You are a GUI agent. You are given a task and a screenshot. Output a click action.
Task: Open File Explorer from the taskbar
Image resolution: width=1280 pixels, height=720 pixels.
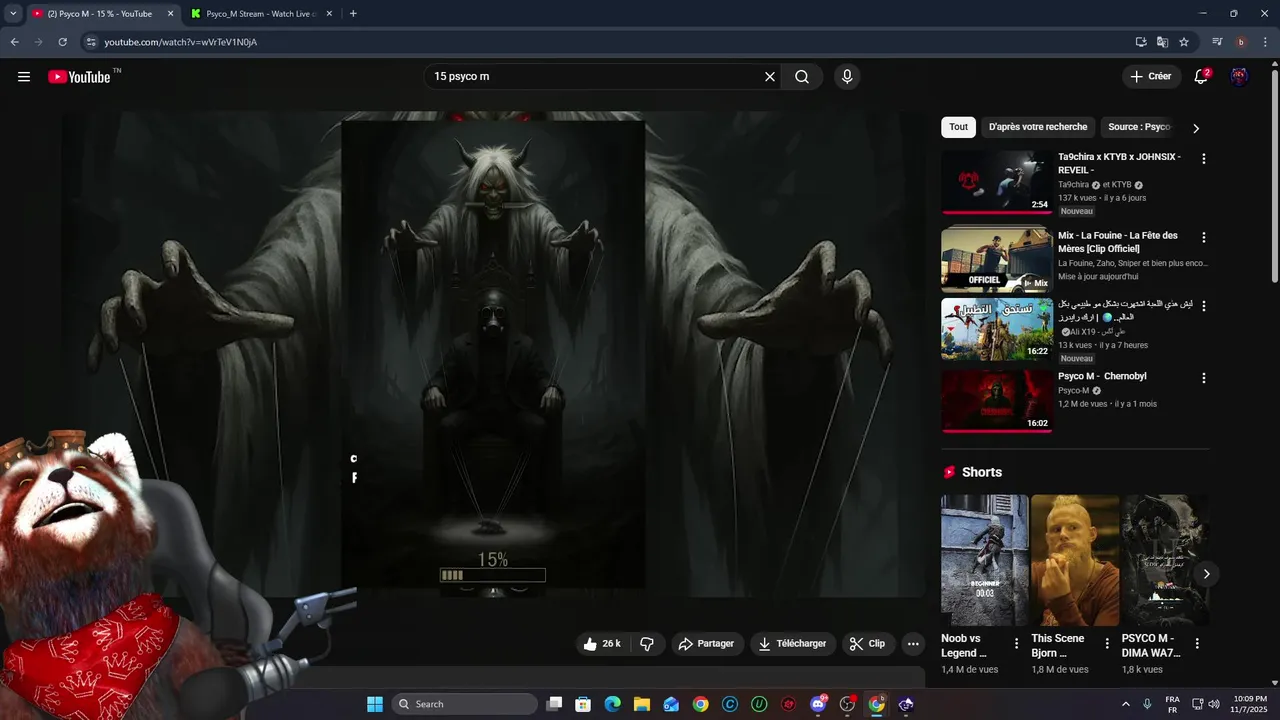641,704
